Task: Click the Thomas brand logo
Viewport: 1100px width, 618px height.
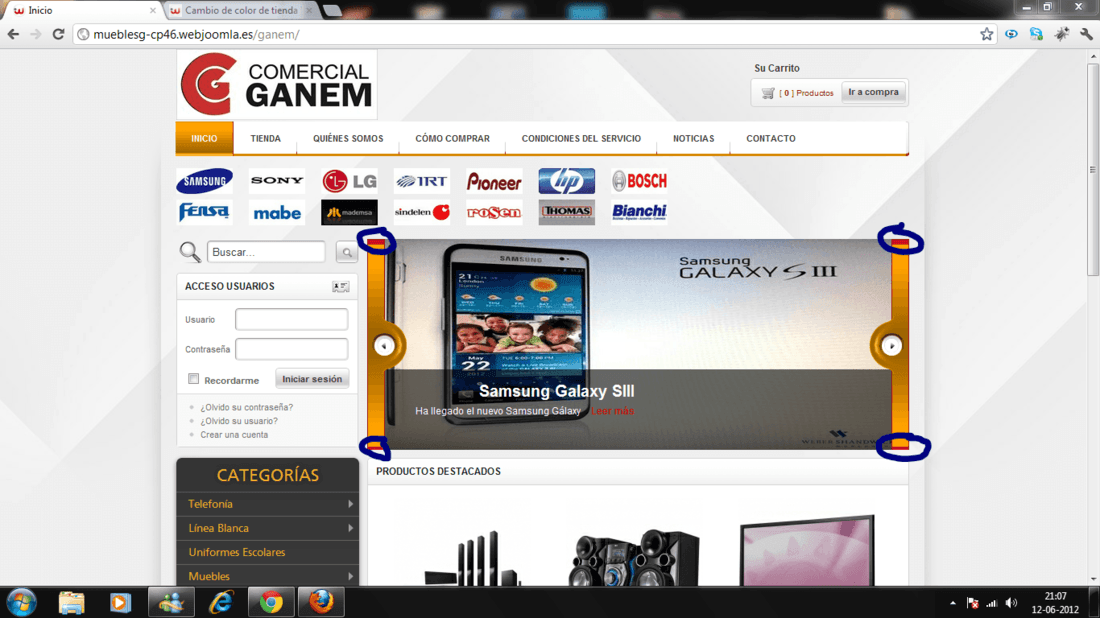Action: click(x=566, y=212)
